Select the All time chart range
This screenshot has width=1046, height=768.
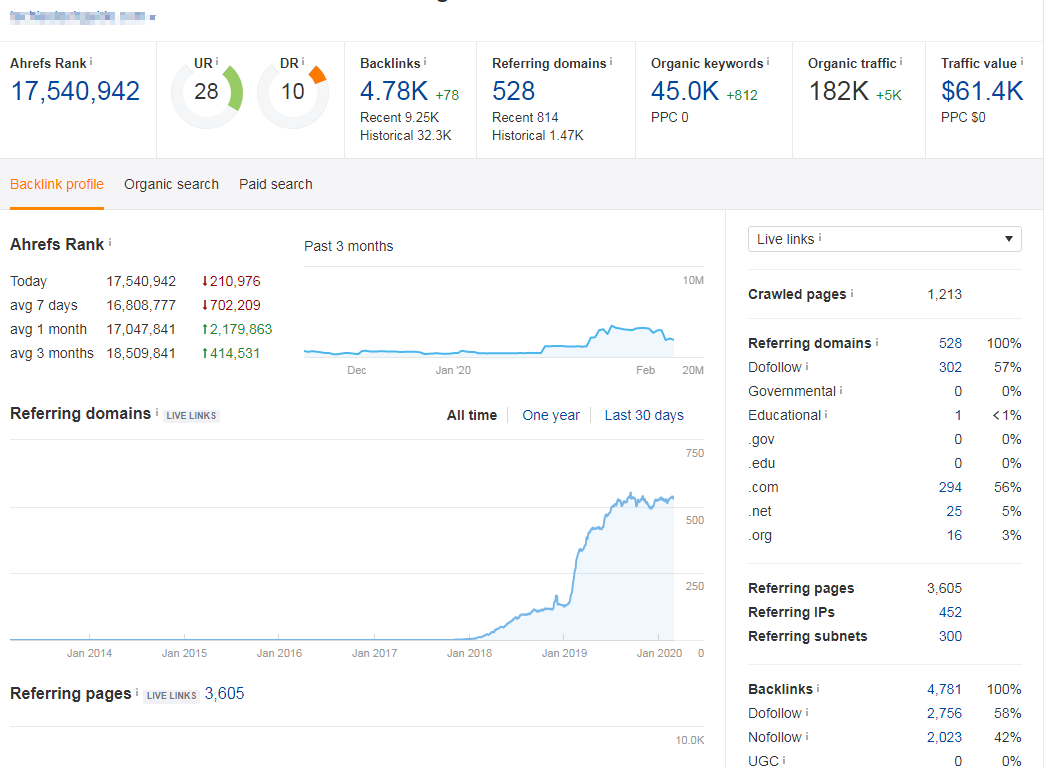tap(472, 415)
